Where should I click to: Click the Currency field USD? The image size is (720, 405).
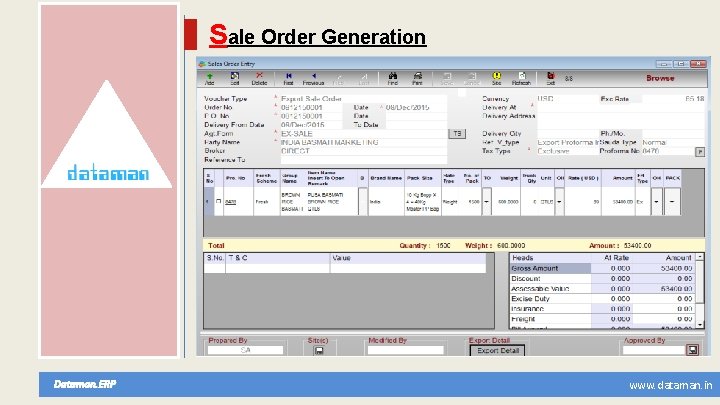tap(568, 99)
